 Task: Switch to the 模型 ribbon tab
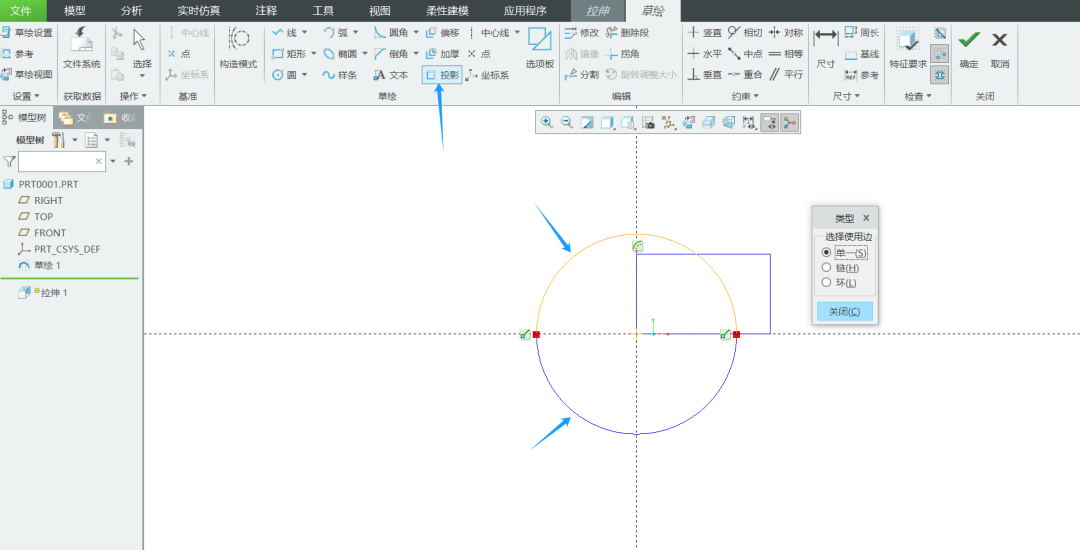[x=75, y=10]
